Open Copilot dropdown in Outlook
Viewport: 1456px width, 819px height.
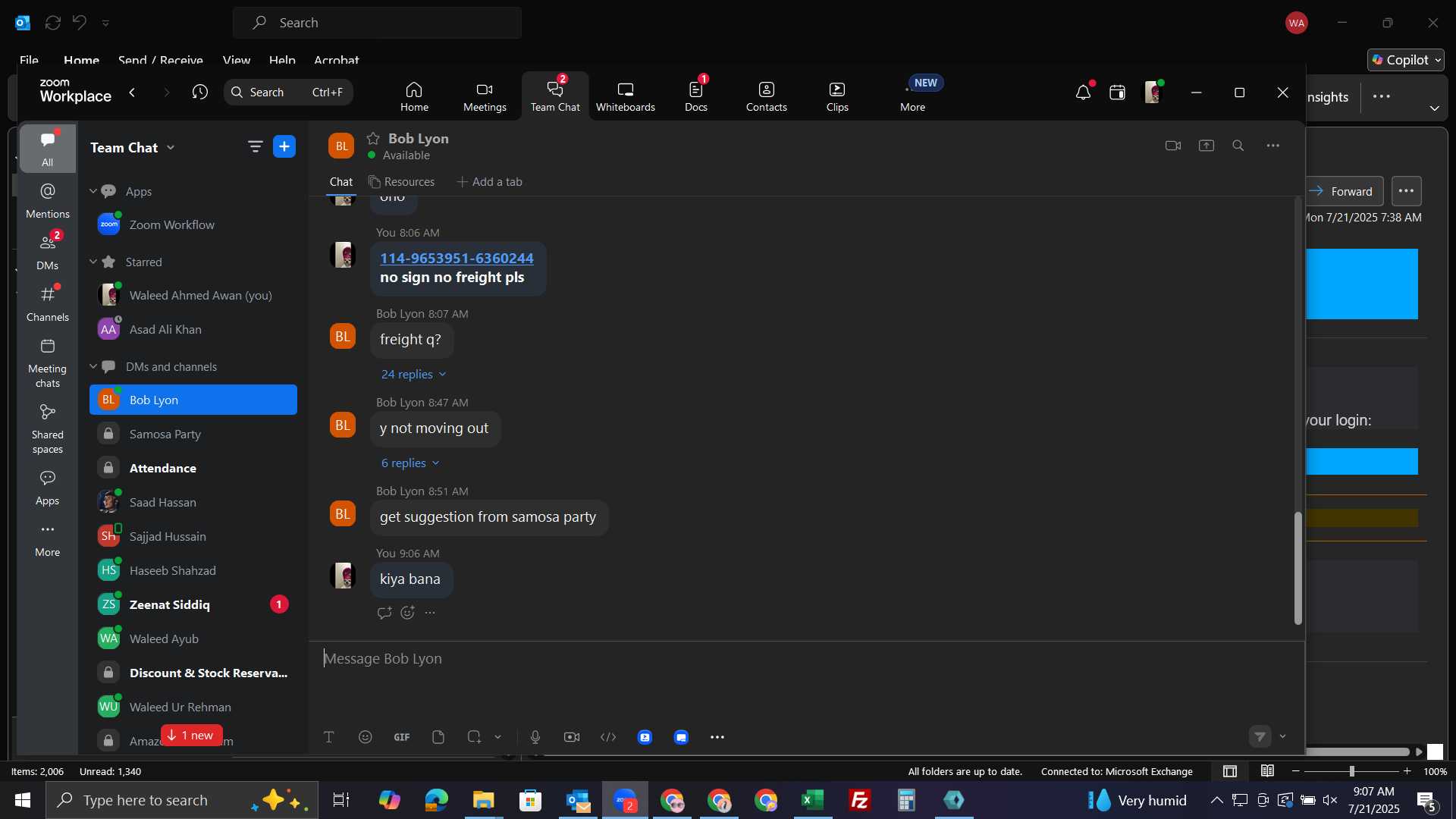tap(1406, 60)
